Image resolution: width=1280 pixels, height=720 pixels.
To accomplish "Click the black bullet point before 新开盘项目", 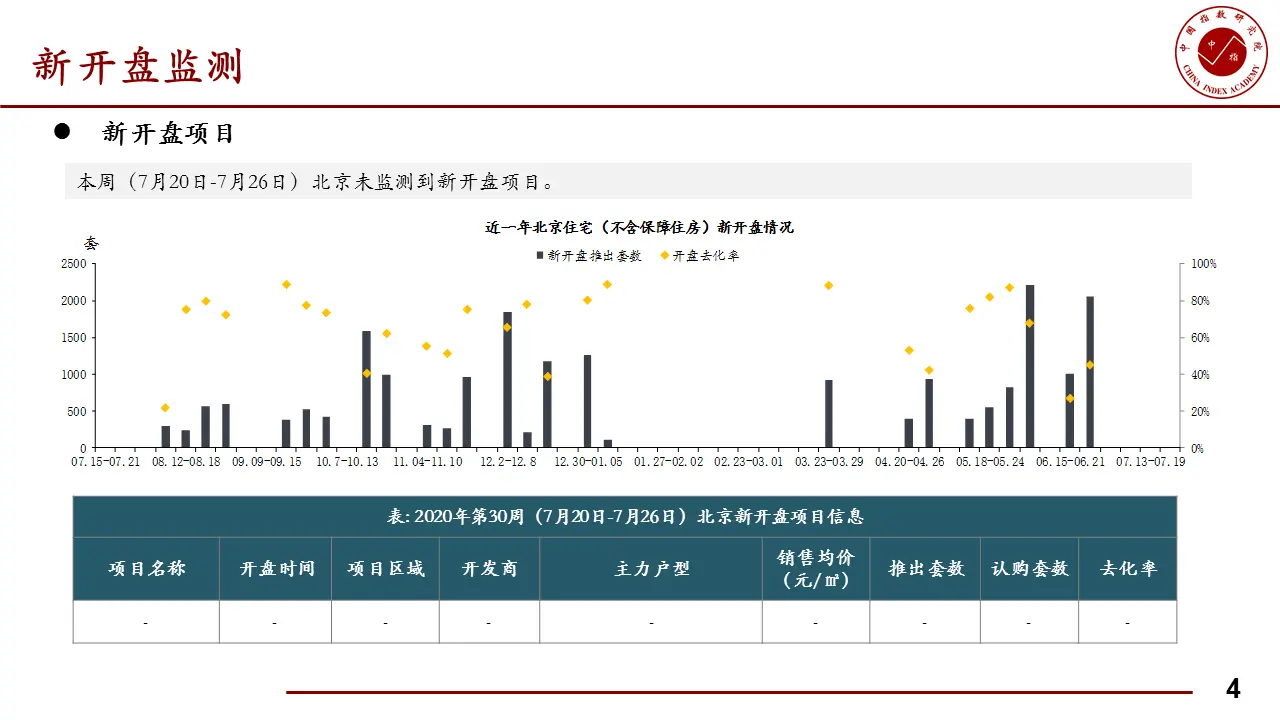I will pyautogui.click(x=61, y=132).
